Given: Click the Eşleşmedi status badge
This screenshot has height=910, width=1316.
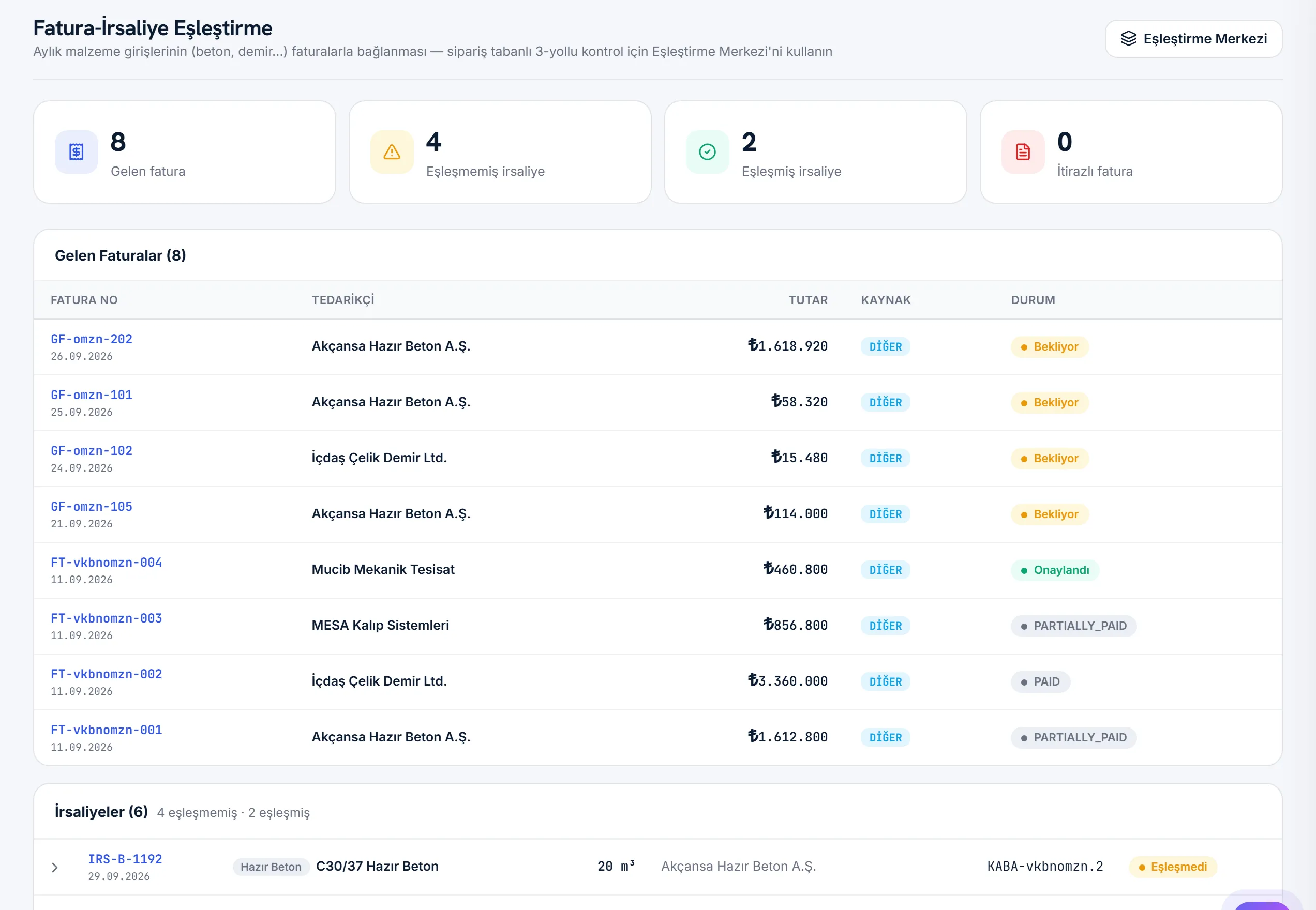Looking at the screenshot, I should pyautogui.click(x=1173, y=867).
